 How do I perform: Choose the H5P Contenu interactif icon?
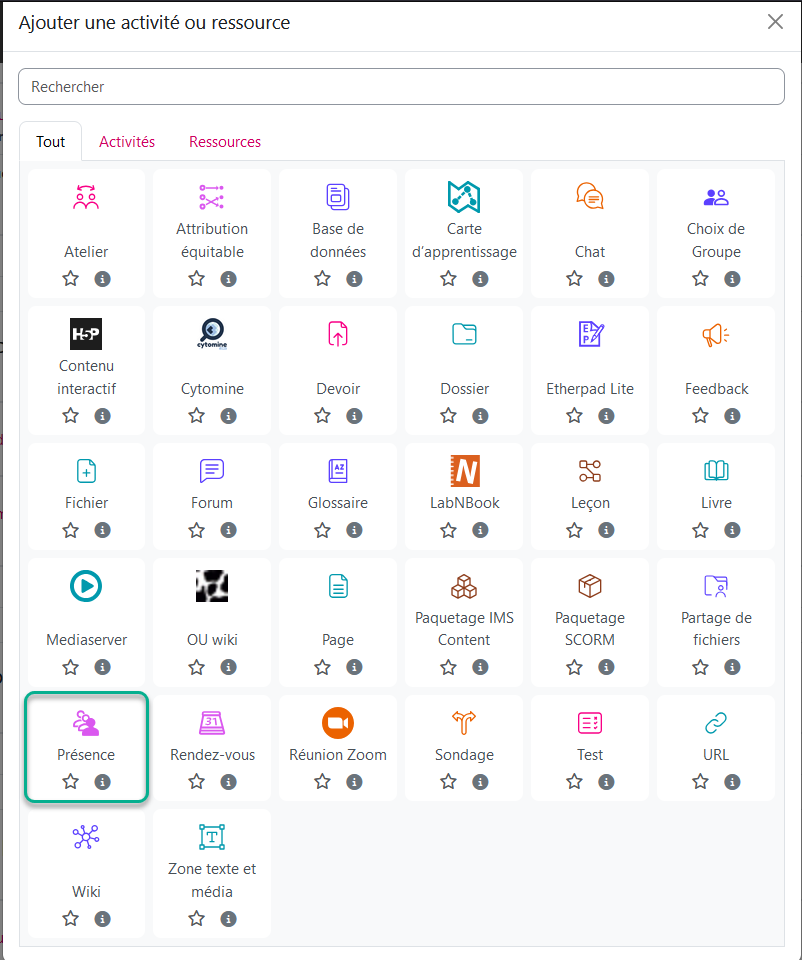[86, 334]
